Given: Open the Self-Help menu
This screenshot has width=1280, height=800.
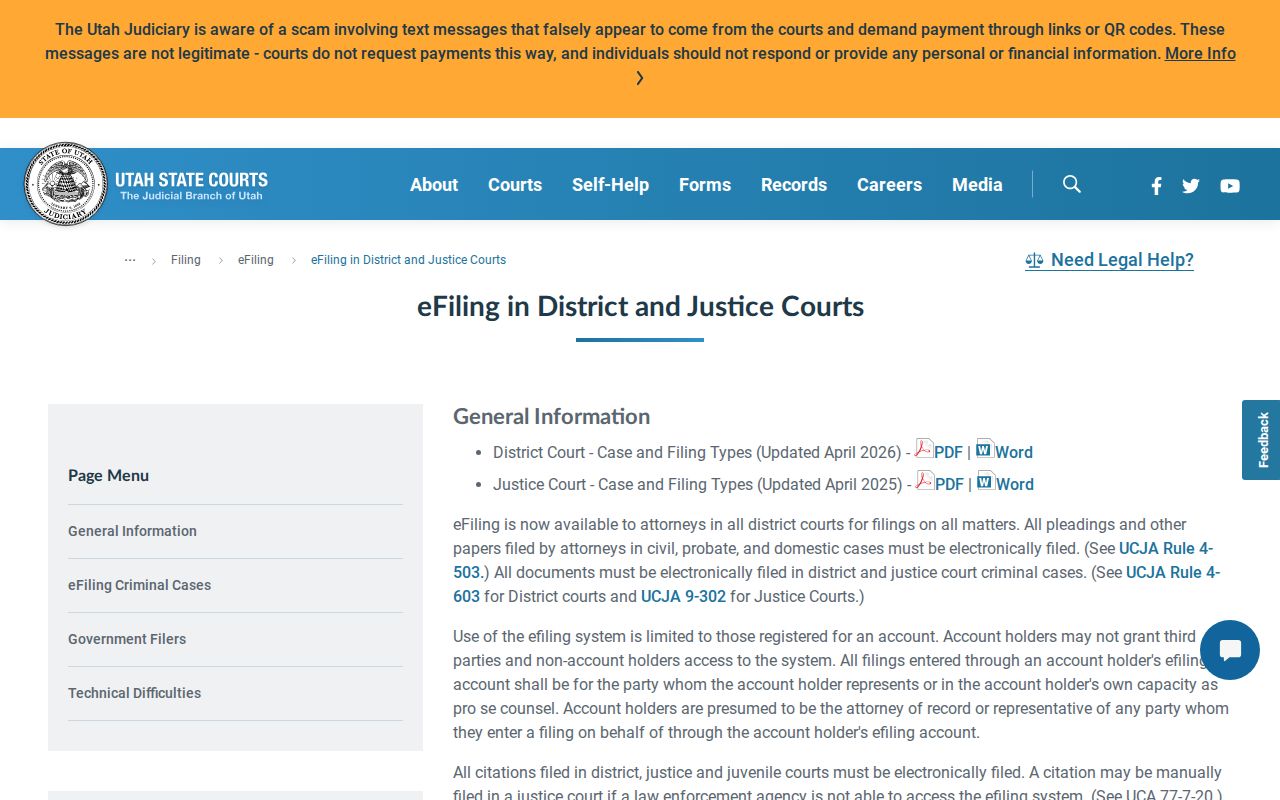Looking at the screenshot, I should [x=610, y=184].
